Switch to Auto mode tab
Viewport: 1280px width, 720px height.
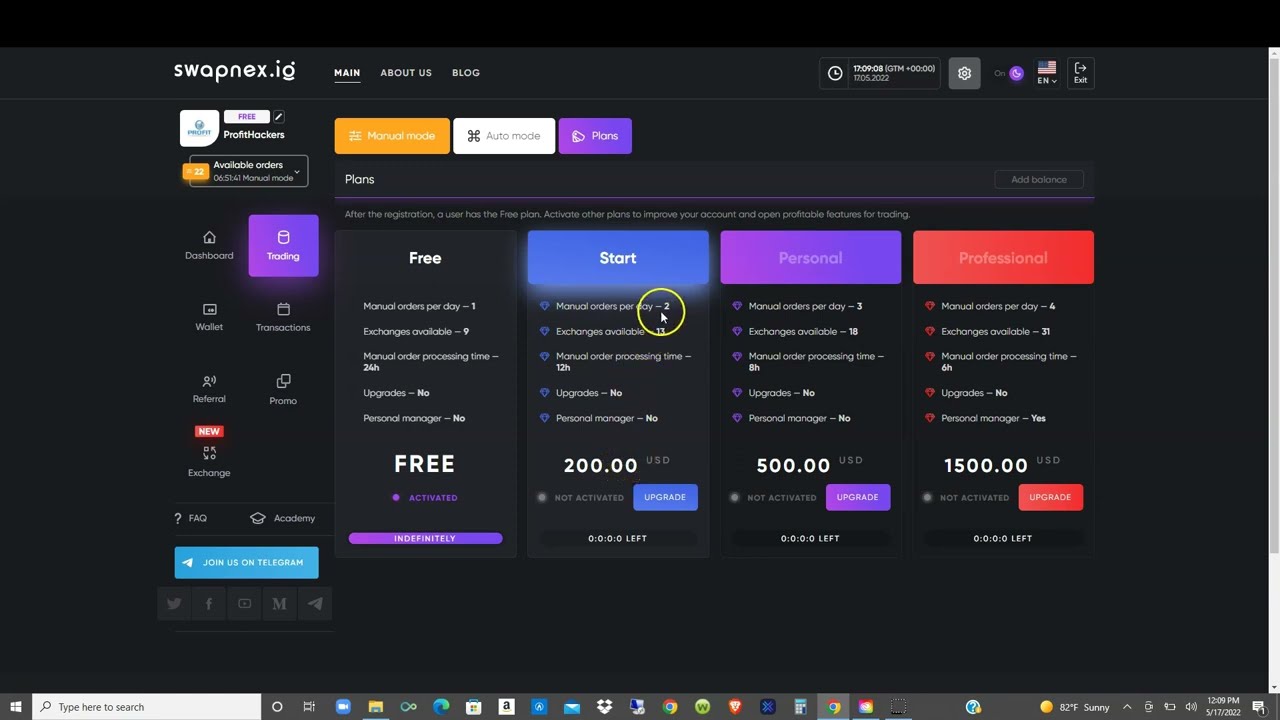(x=504, y=136)
